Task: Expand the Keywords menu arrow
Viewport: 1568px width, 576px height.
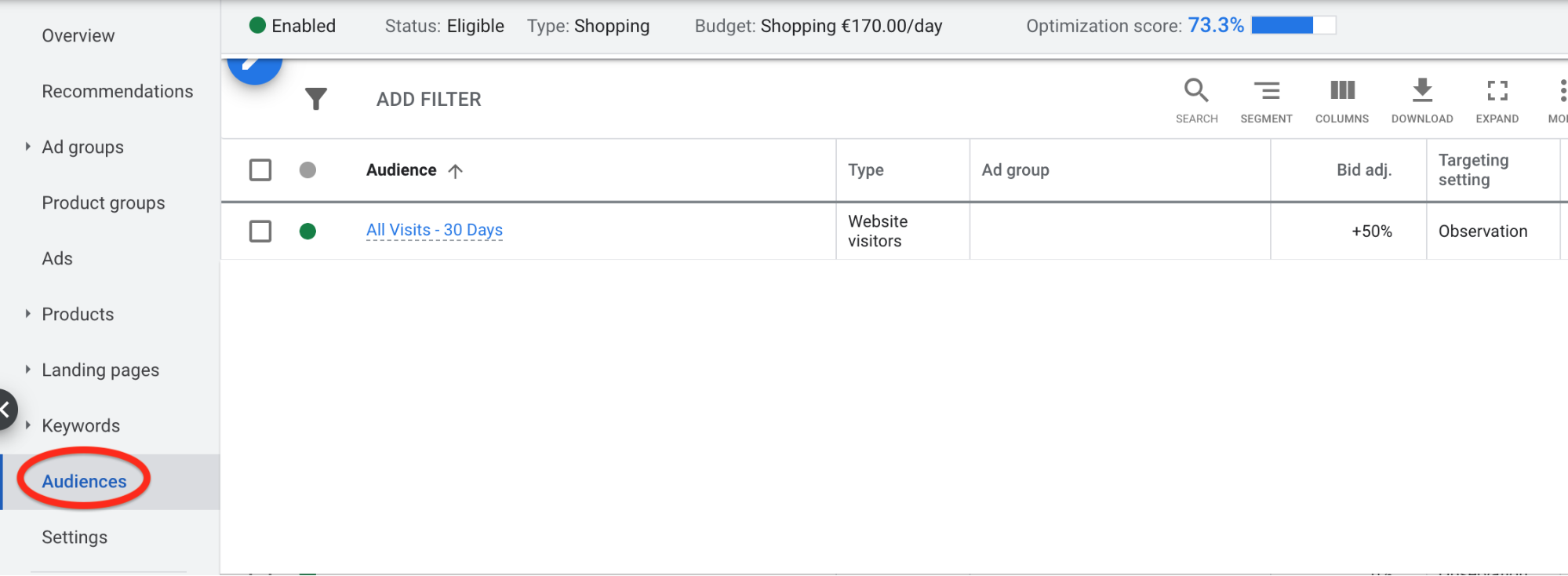Action: coord(27,425)
